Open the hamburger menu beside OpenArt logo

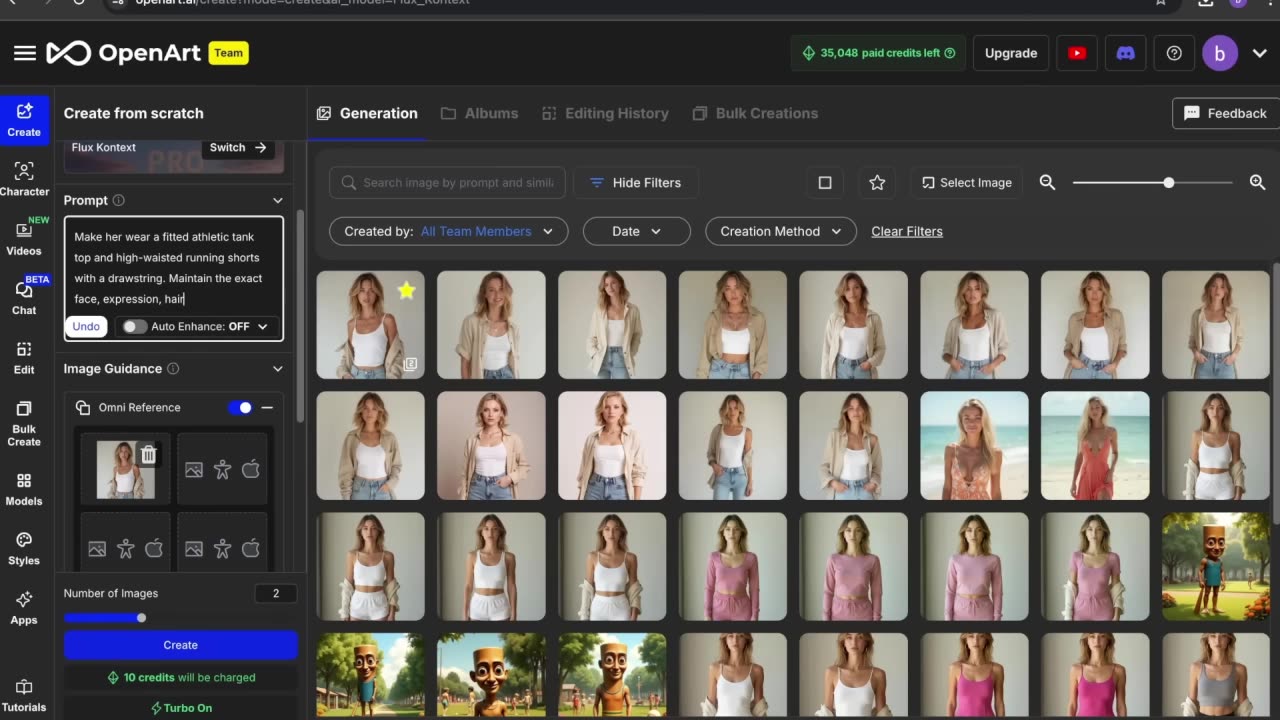pyautogui.click(x=25, y=53)
